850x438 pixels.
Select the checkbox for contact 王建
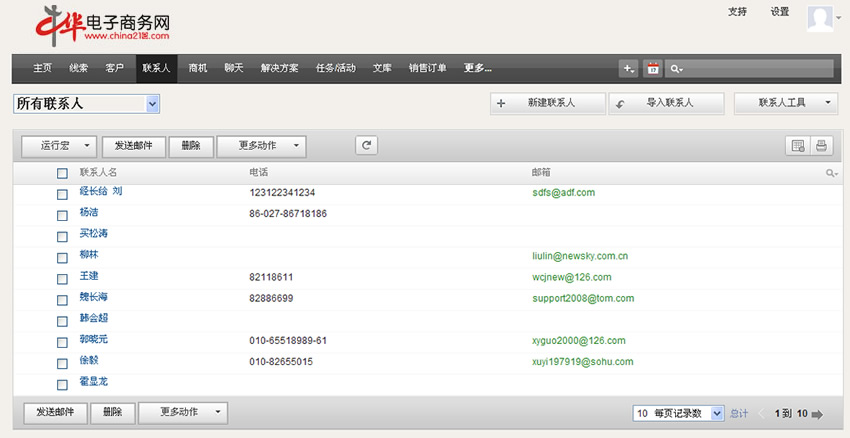[x=62, y=278]
